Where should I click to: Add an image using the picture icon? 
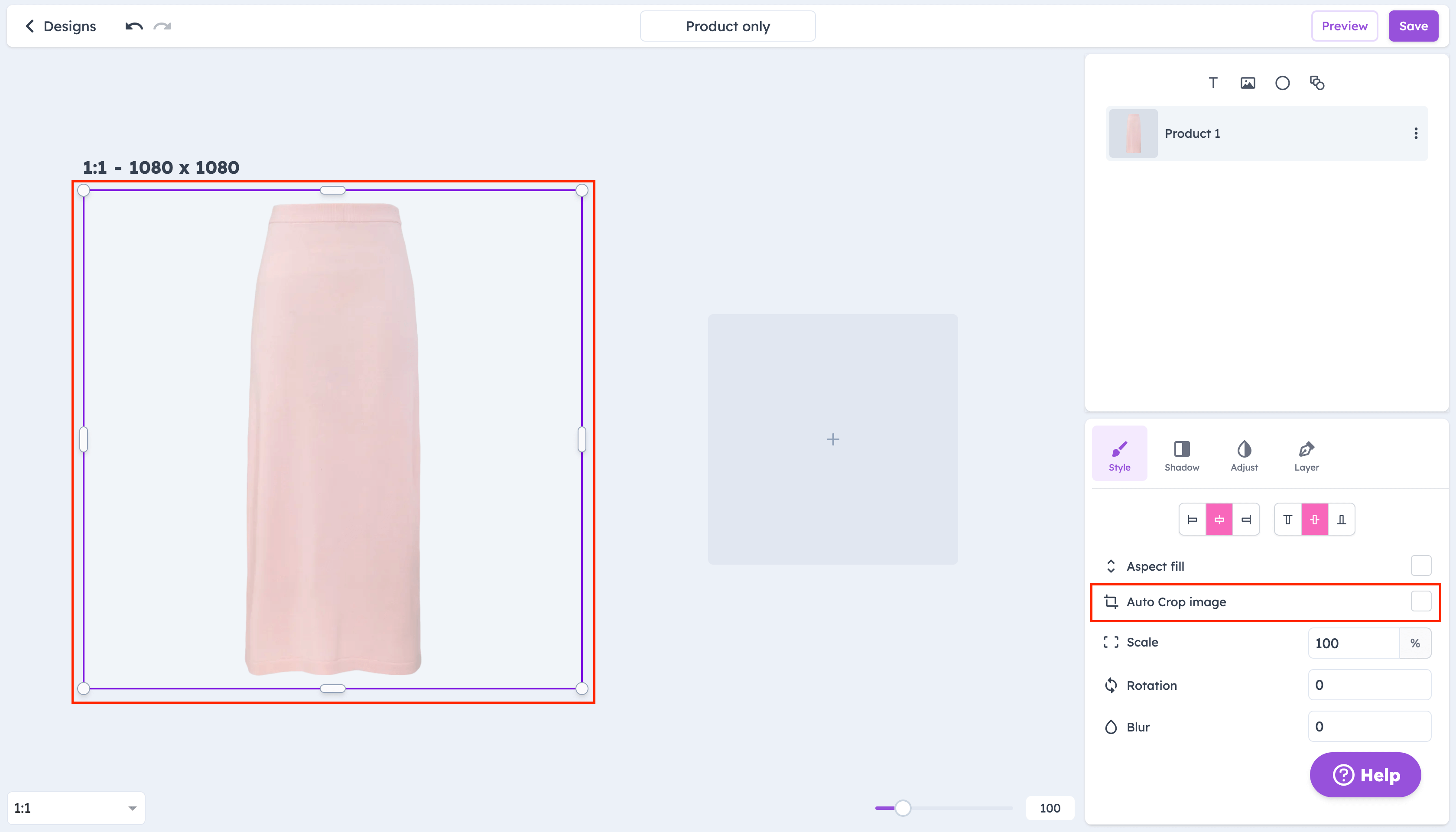click(x=1248, y=83)
